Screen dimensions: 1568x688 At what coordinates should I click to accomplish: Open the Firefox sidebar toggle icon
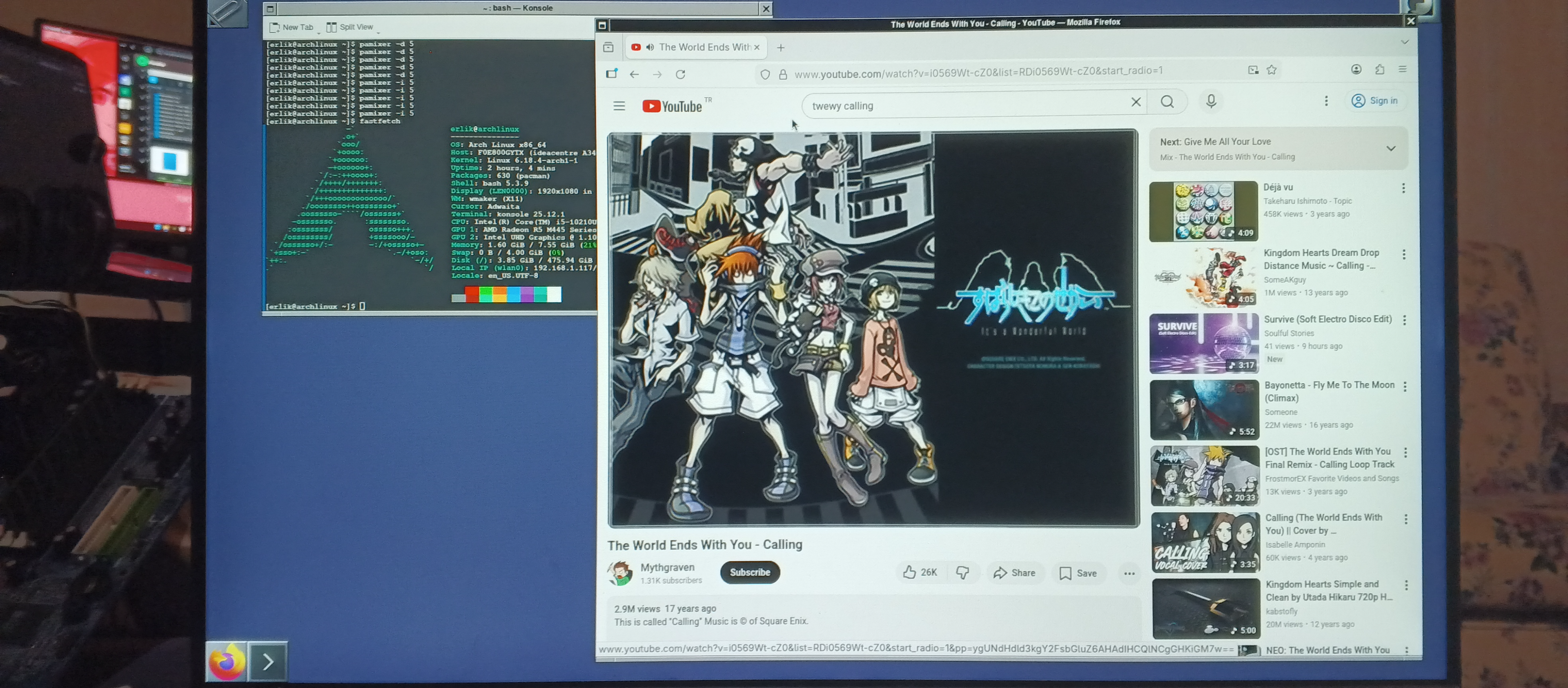[611, 73]
